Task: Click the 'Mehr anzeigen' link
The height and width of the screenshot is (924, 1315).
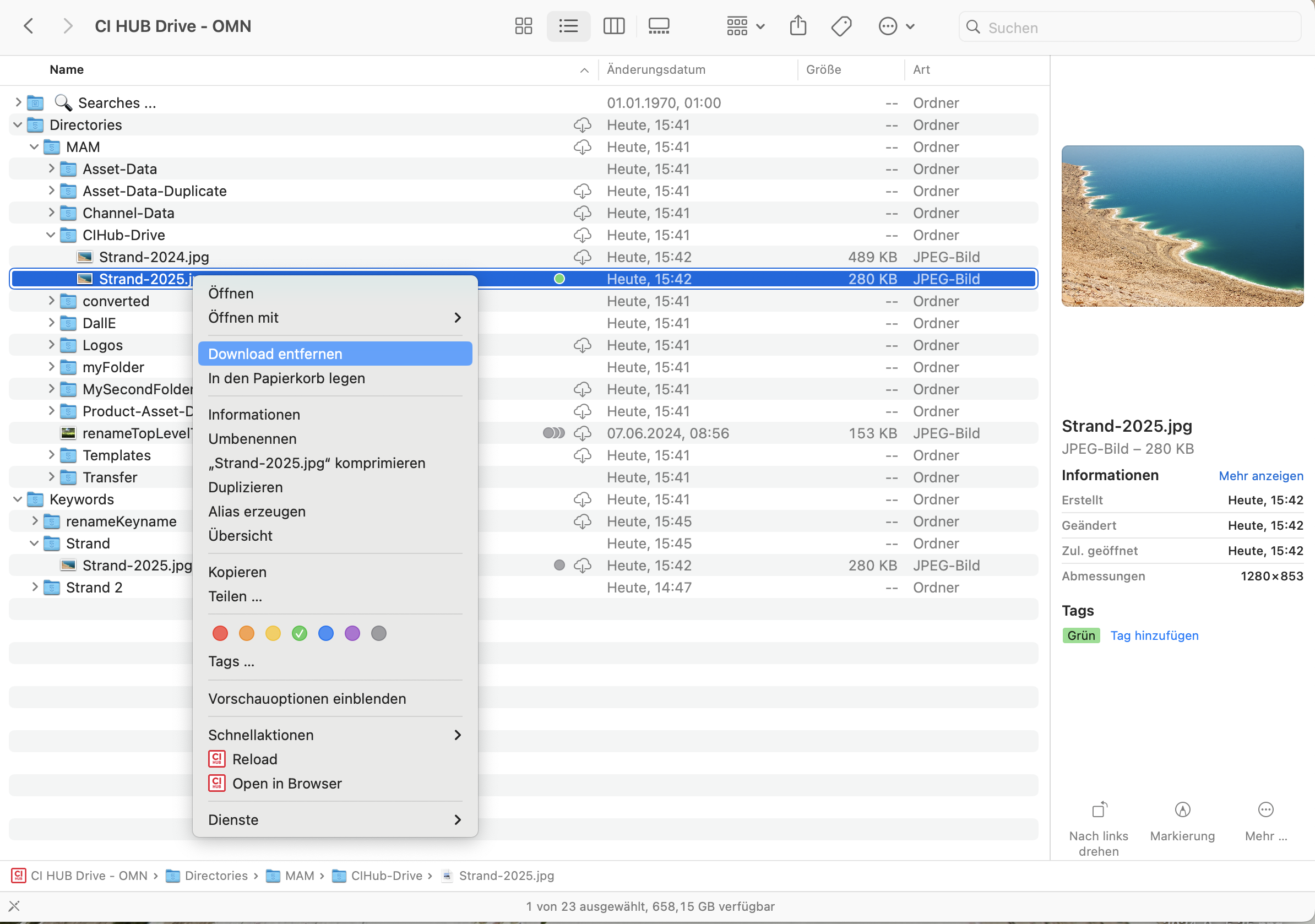Action: 1260,475
